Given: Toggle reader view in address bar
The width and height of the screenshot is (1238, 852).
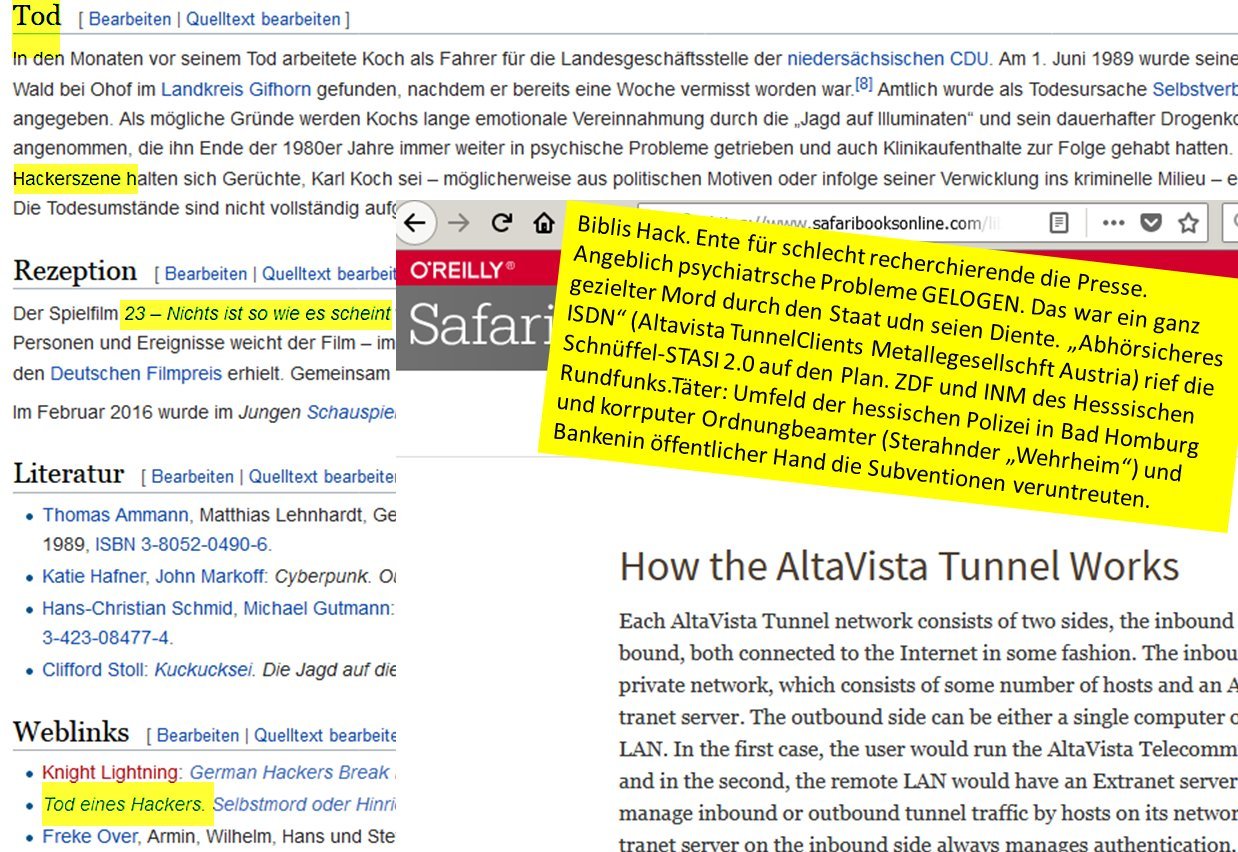Looking at the screenshot, I should coord(1060,223).
